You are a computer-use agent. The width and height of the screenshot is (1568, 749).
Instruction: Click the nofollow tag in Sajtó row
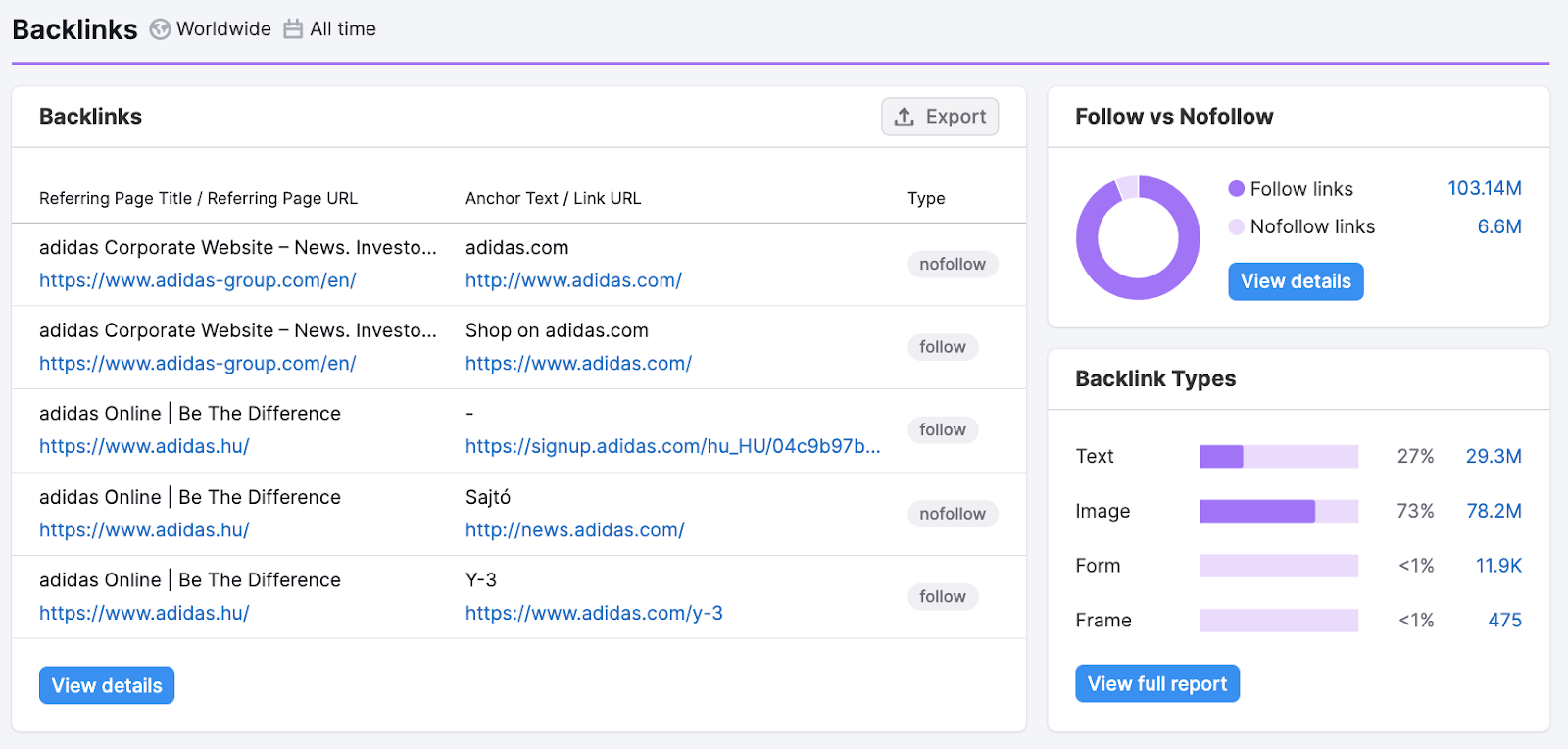[x=953, y=514]
